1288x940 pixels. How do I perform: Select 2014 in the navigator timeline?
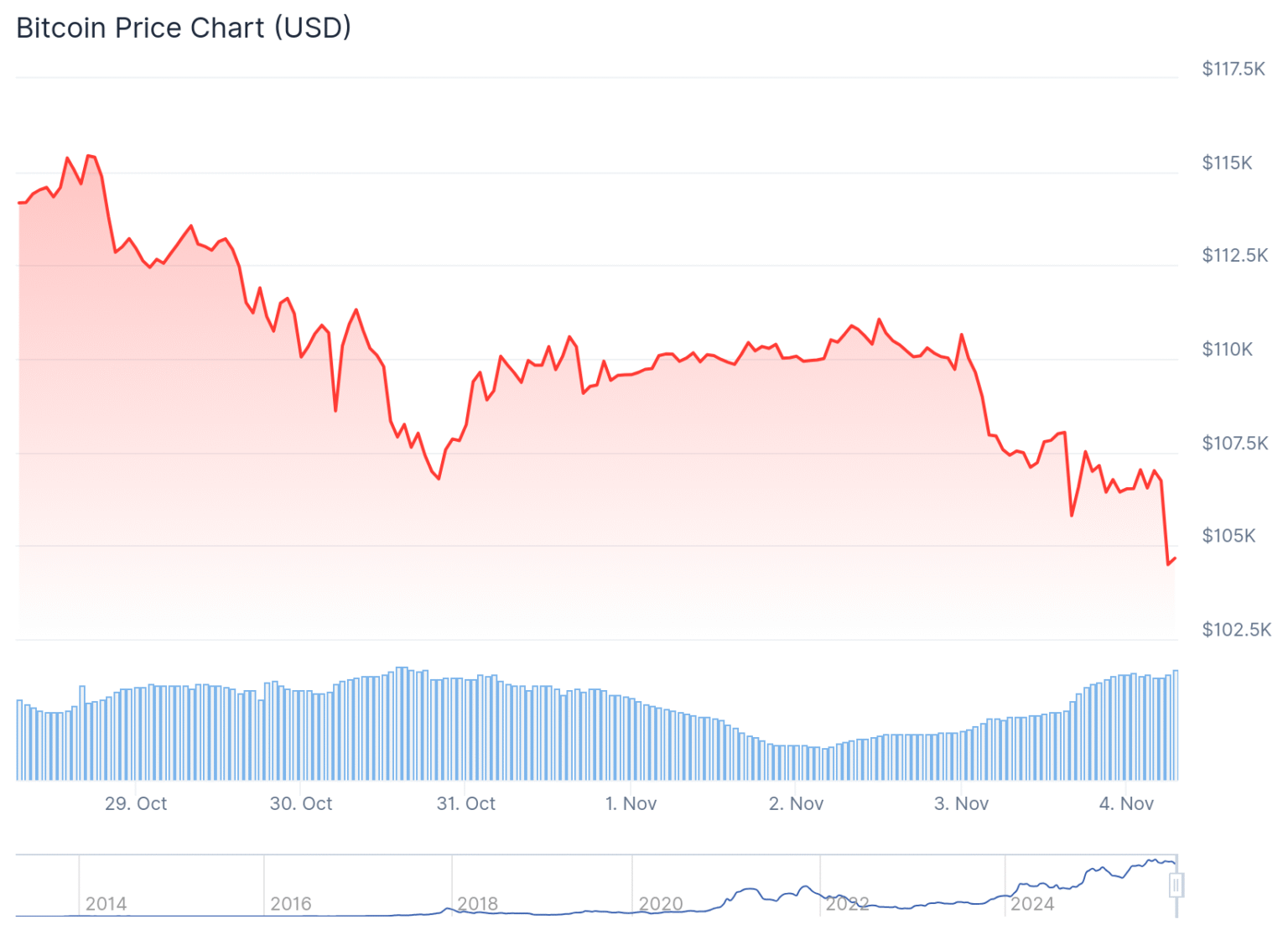(x=106, y=903)
